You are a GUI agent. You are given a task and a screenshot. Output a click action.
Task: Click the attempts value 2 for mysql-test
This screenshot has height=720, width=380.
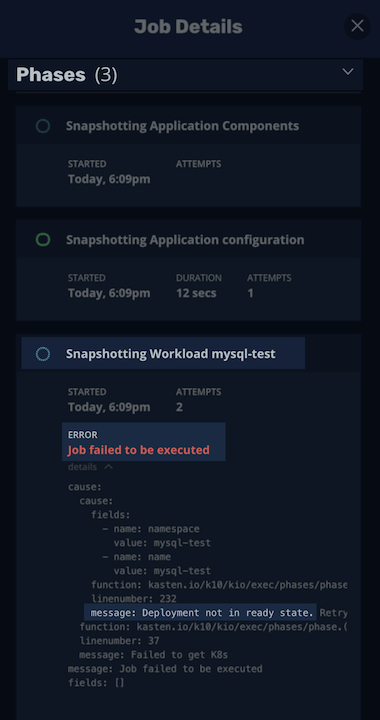(179, 407)
